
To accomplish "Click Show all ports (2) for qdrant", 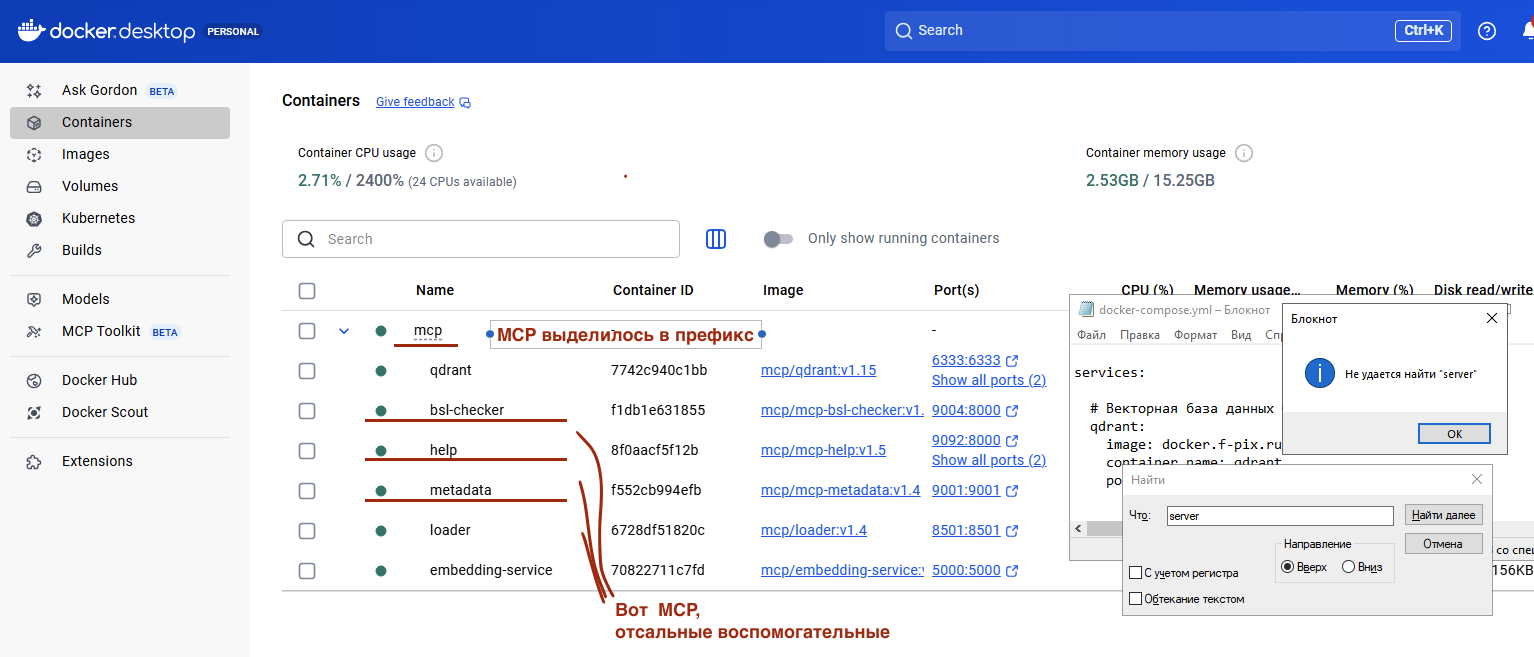I will coord(989,380).
